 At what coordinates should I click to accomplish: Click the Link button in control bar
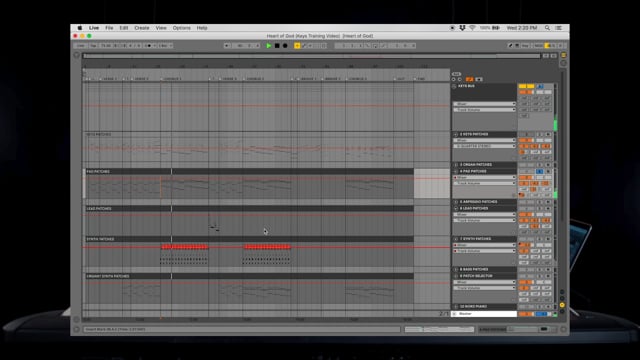coord(80,46)
